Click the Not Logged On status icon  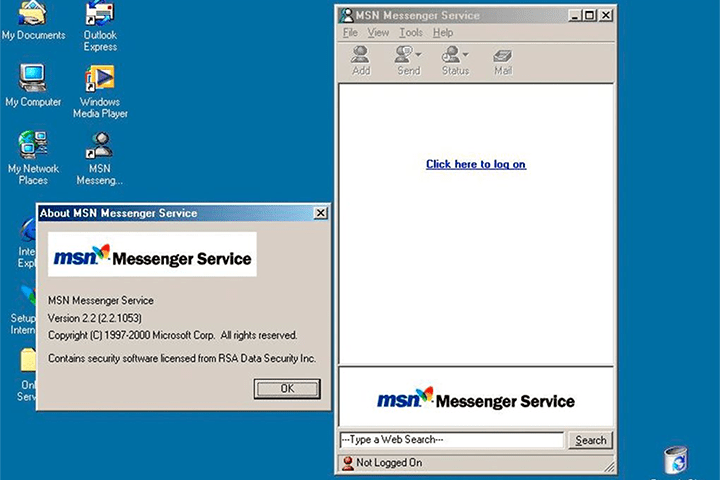[x=348, y=463]
